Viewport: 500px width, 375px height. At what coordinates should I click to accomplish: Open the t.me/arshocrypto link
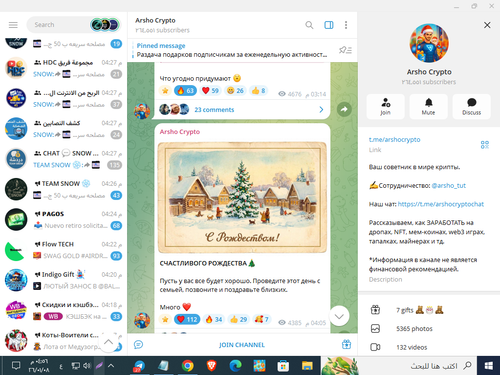click(x=394, y=140)
